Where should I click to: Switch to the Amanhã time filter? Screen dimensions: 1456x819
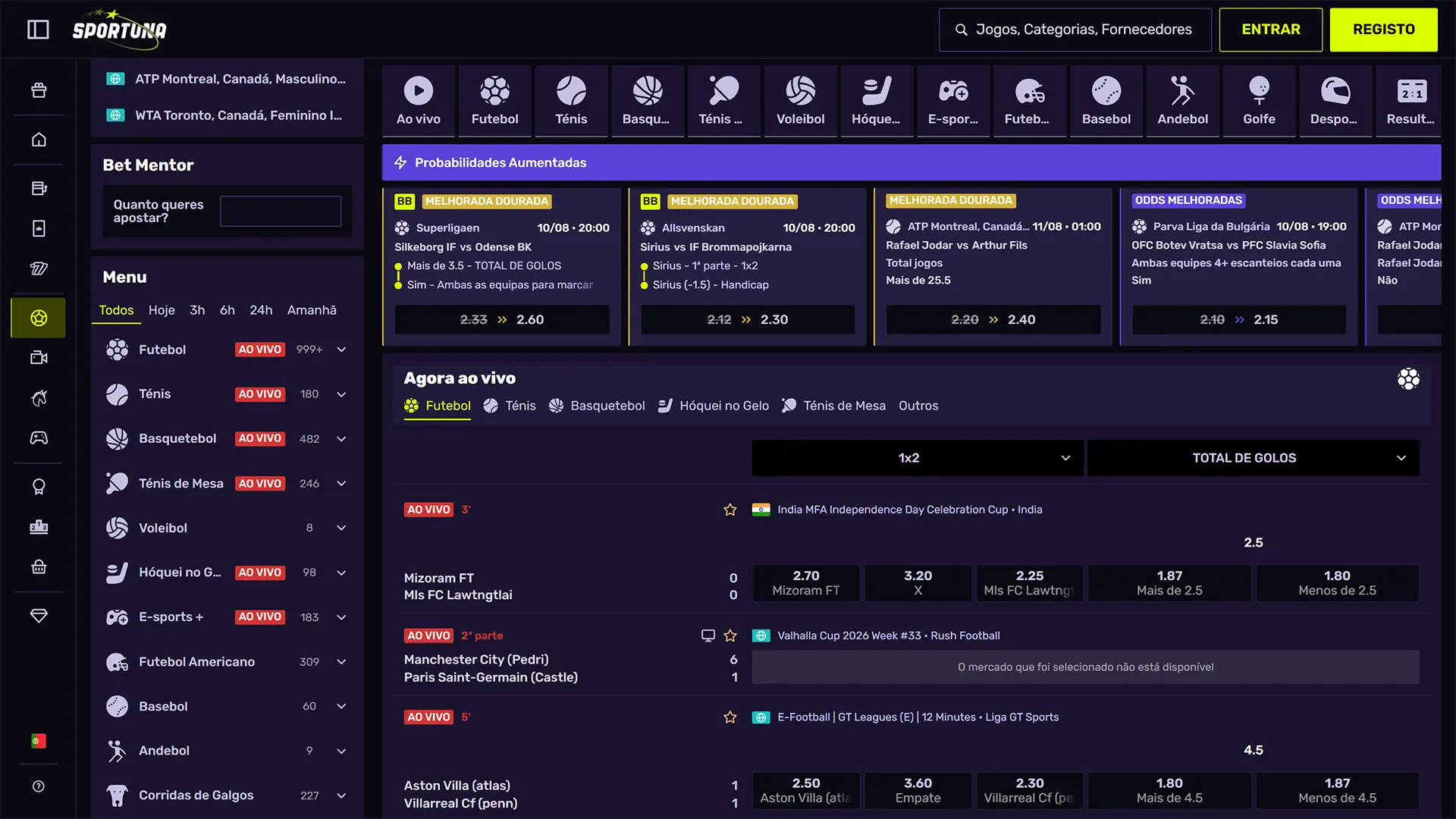(312, 310)
